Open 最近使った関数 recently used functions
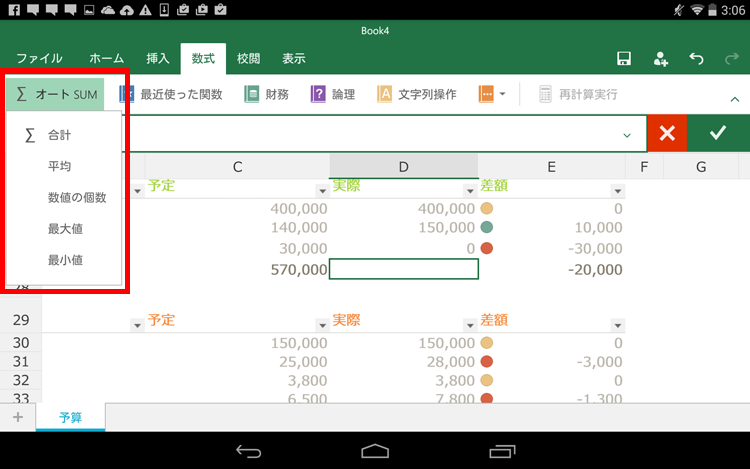This screenshot has width=750, height=469. pos(170,95)
